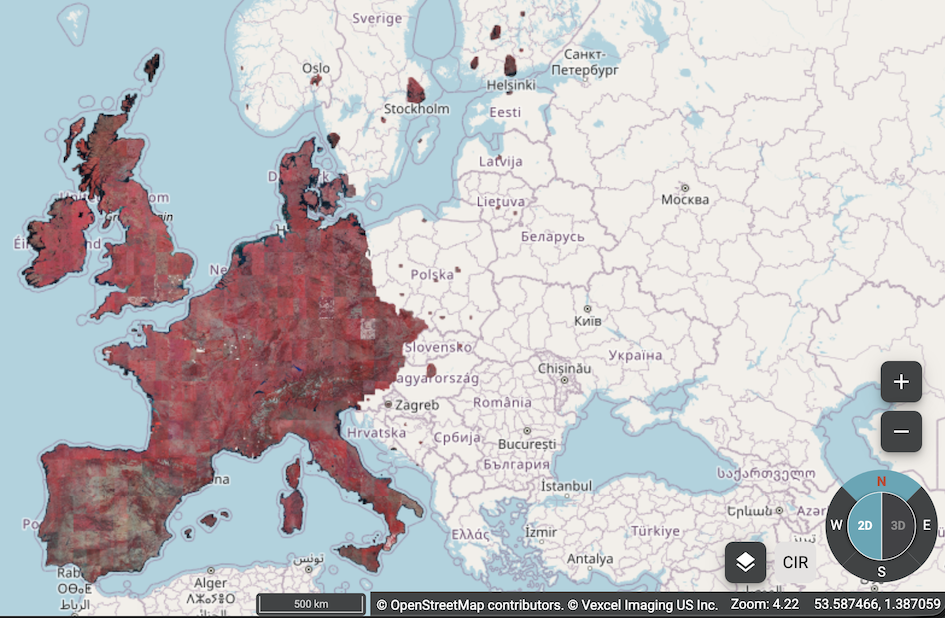Click the București city label
Screen dimensions: 945x618
pyautogui.click(x=527, y=444)
